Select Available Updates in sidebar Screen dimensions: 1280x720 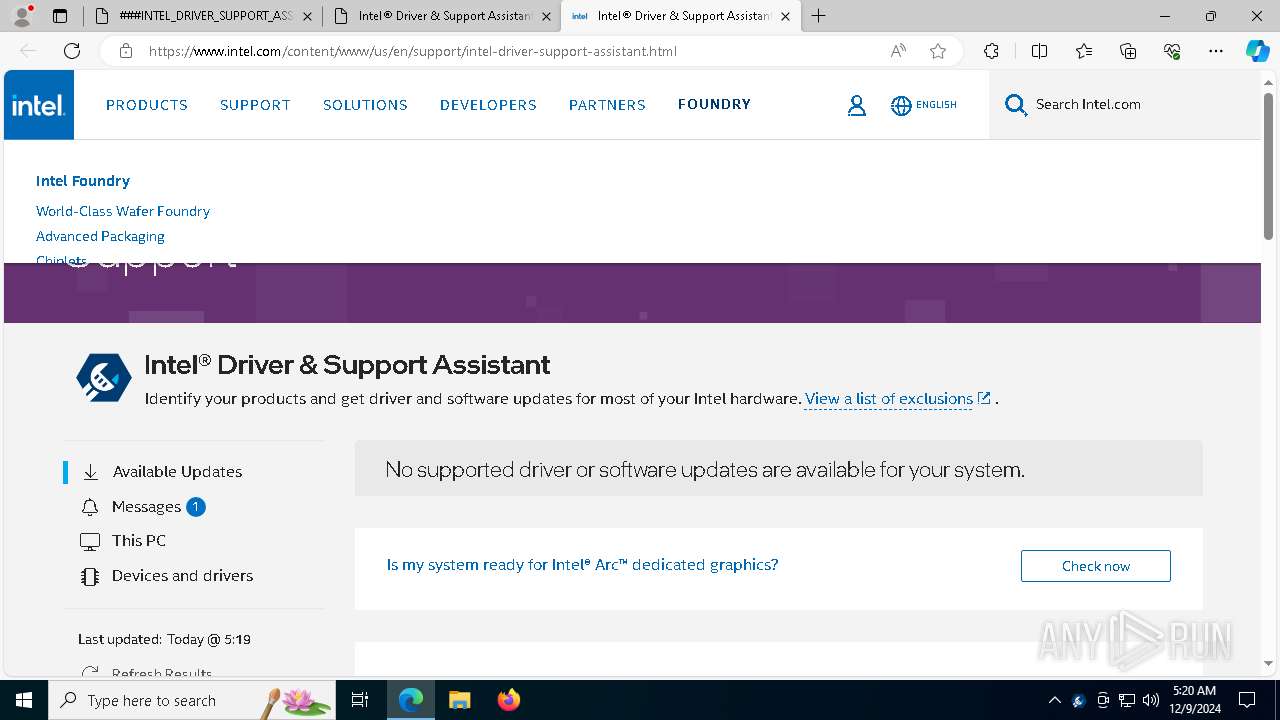point(177,472)
